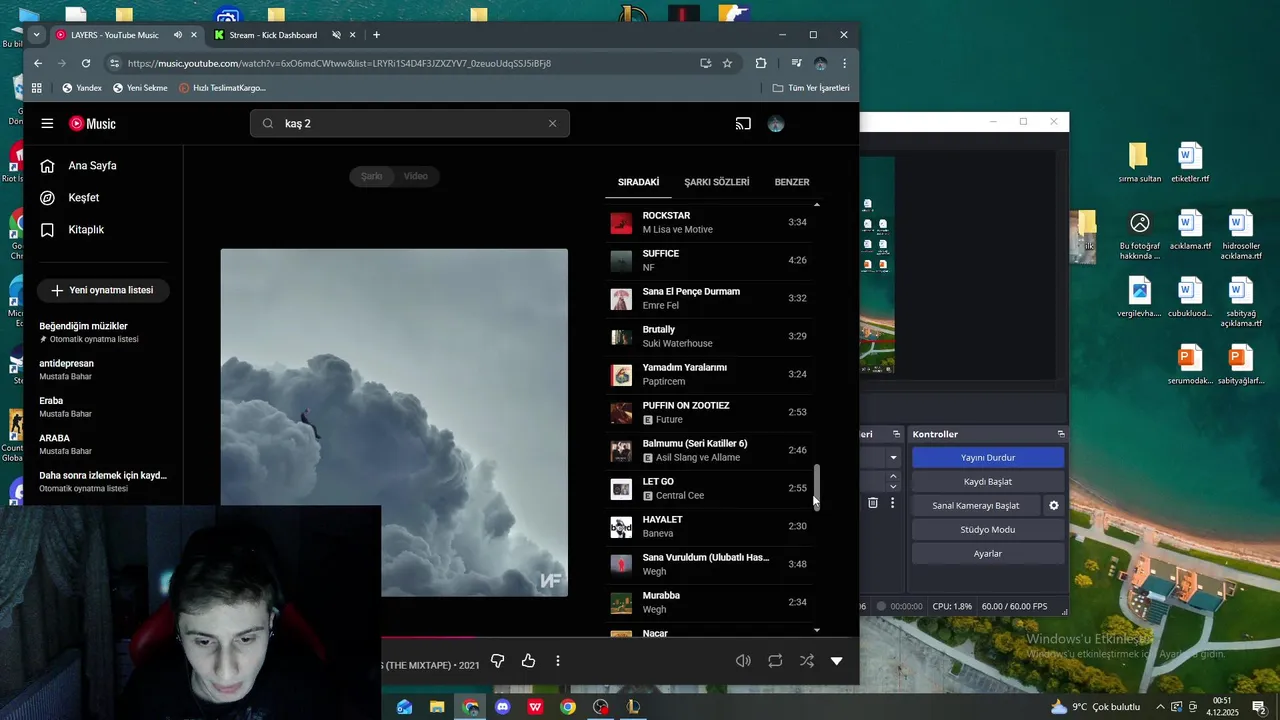Screen dimensions: 1280x720
Task: Select Şarkı in the song/video switch
Action: [372, 176]
